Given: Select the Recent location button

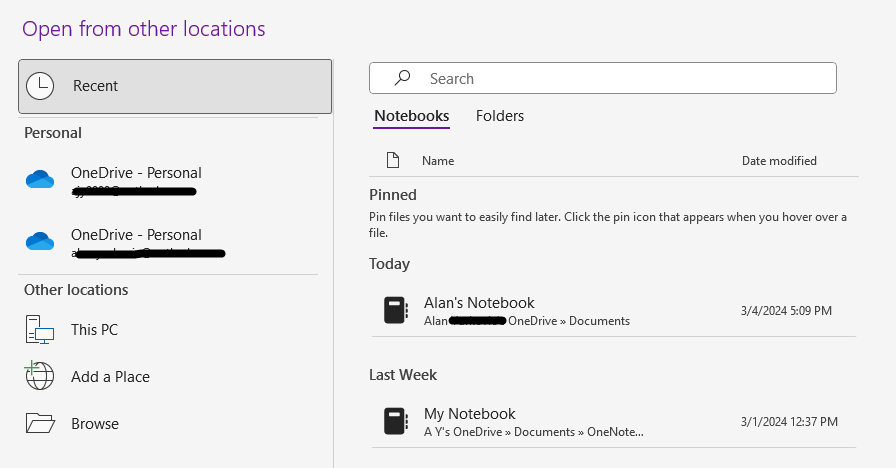Looking at the screenshot, I should click(x=175, y=86).
